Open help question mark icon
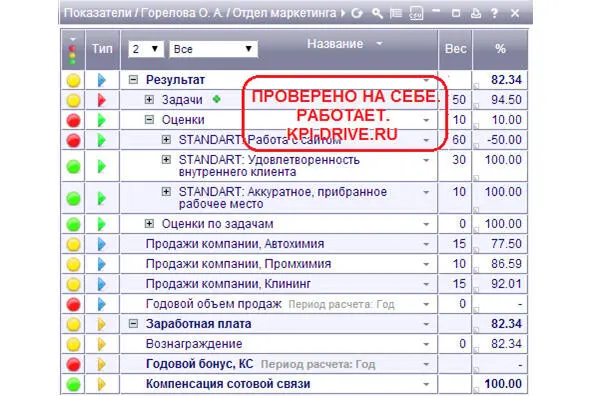This screenshot has width=591, height=396. coord(494,13)
